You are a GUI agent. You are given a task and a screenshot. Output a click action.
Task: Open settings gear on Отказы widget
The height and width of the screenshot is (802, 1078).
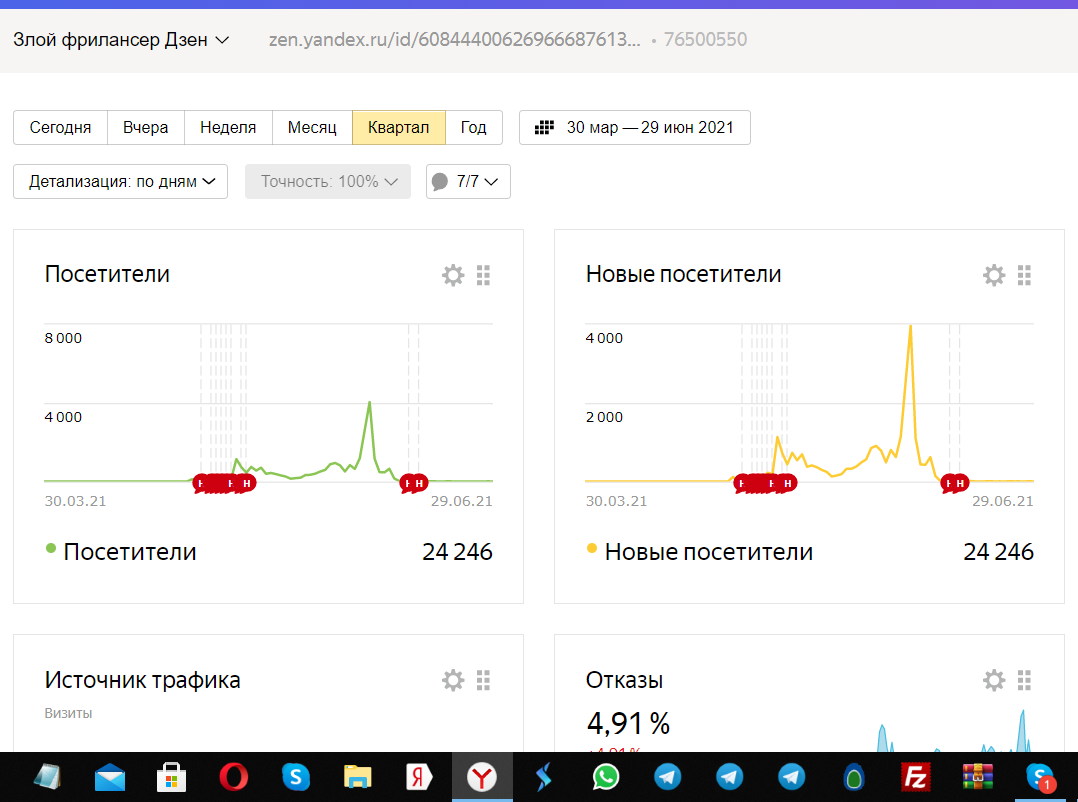click(x=994, y=680)
